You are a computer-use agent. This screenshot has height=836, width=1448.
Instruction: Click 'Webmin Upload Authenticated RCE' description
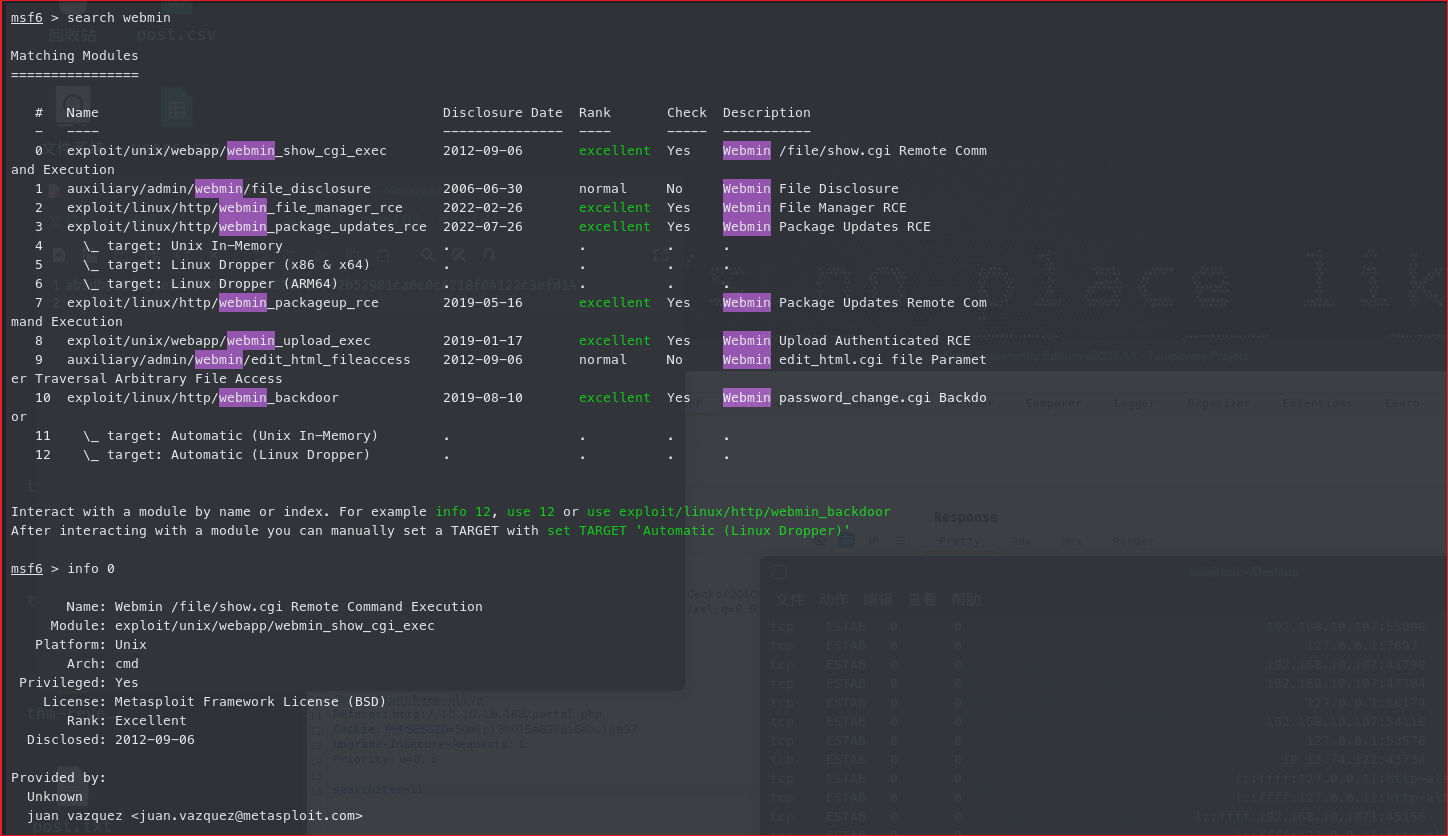click(x=847, y=340)
